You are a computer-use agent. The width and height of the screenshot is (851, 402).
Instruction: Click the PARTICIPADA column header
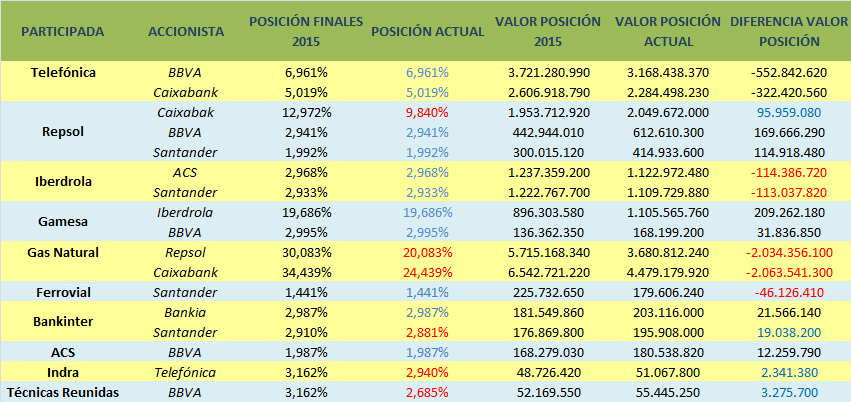pos(62,31)
